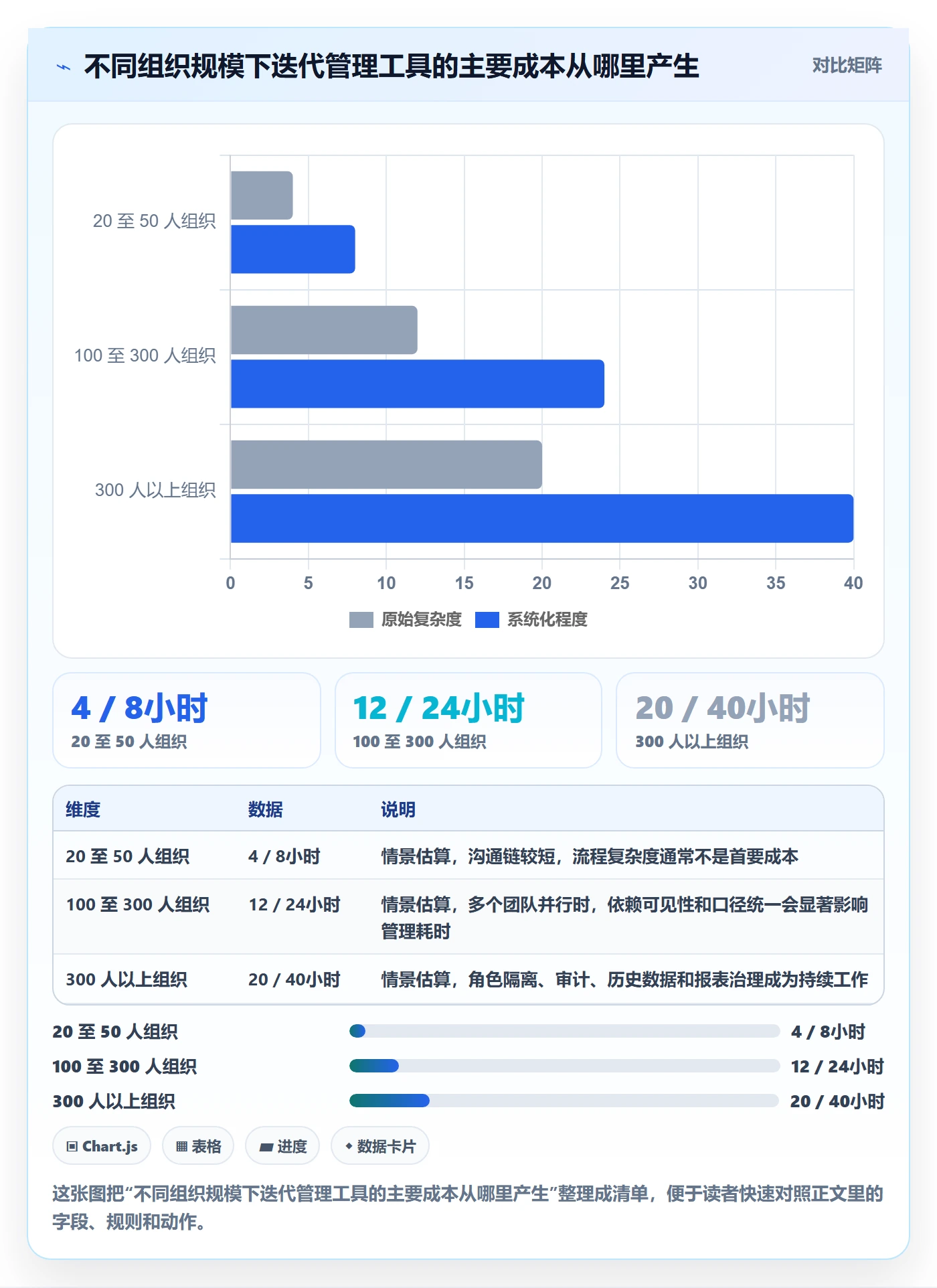Click the 对比矩阵 label in the header
The image size is (937, 1288).
pyautogui.click(x=847, y=66)
